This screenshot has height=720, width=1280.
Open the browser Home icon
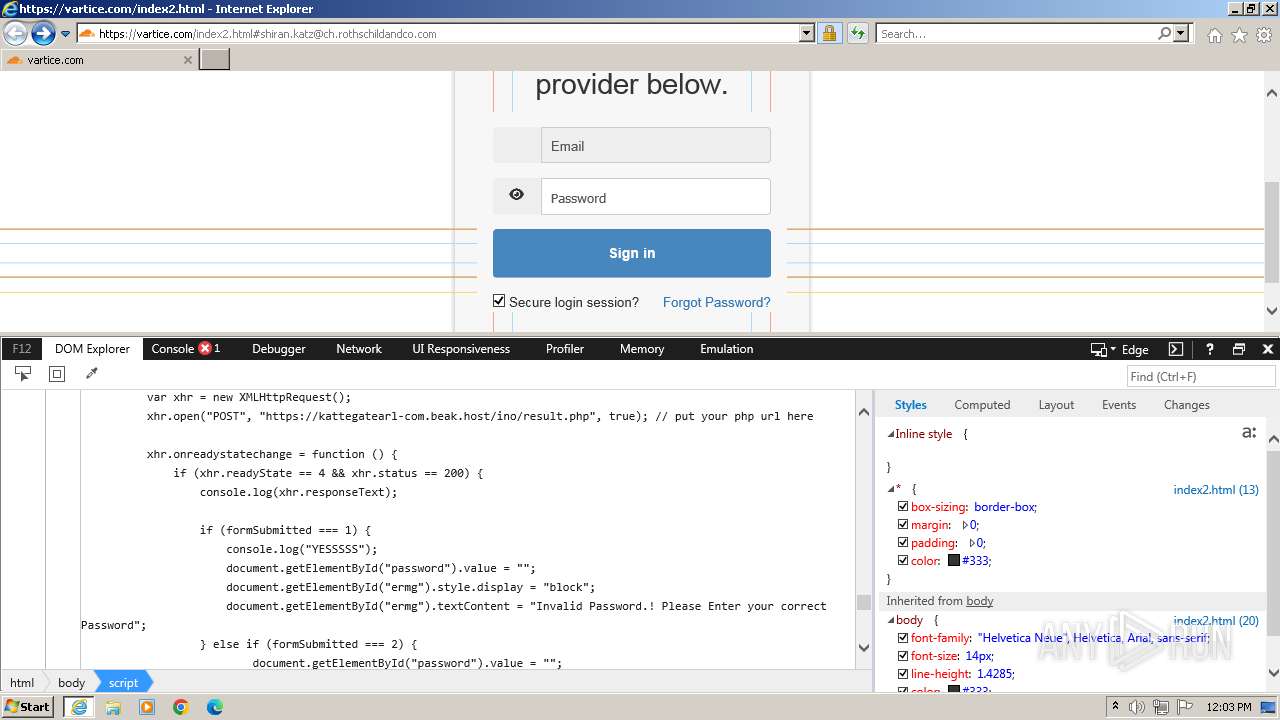pyautogui.click(x=1214, y=35)
